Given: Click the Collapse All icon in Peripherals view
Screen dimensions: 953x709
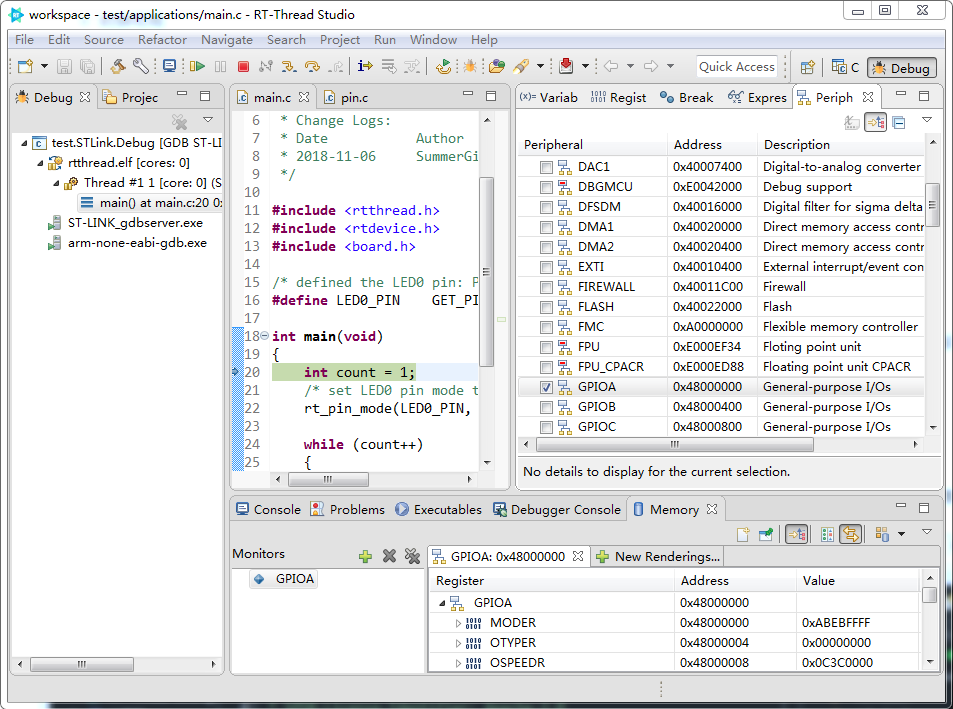Looking at the screenshot, I should coord(899,122).
